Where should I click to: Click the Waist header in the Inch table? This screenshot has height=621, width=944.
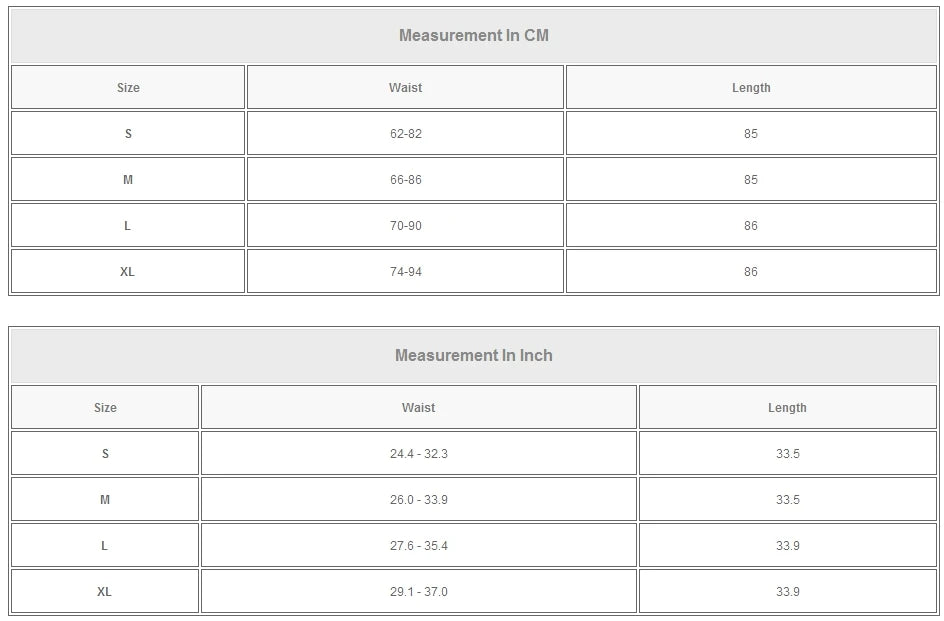pyautogui.click(x=418, y=408)
